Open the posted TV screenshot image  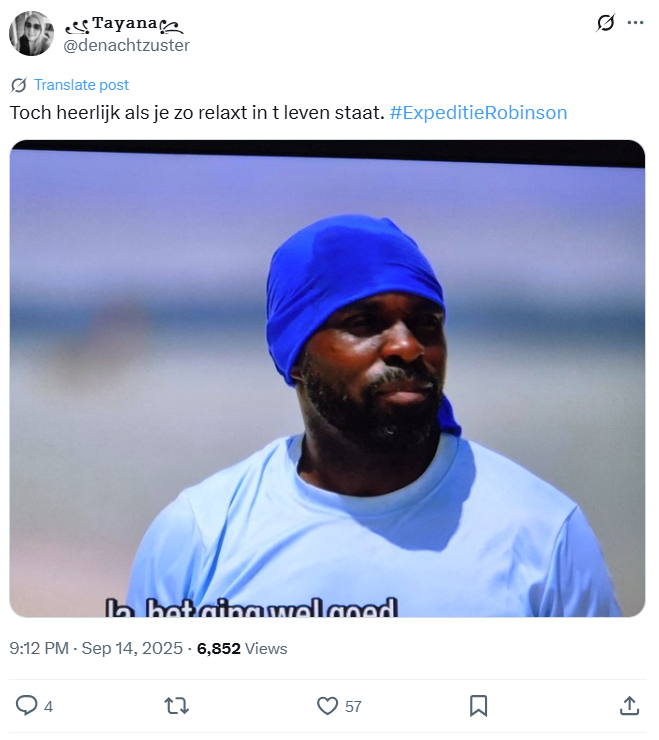[327, 378]
